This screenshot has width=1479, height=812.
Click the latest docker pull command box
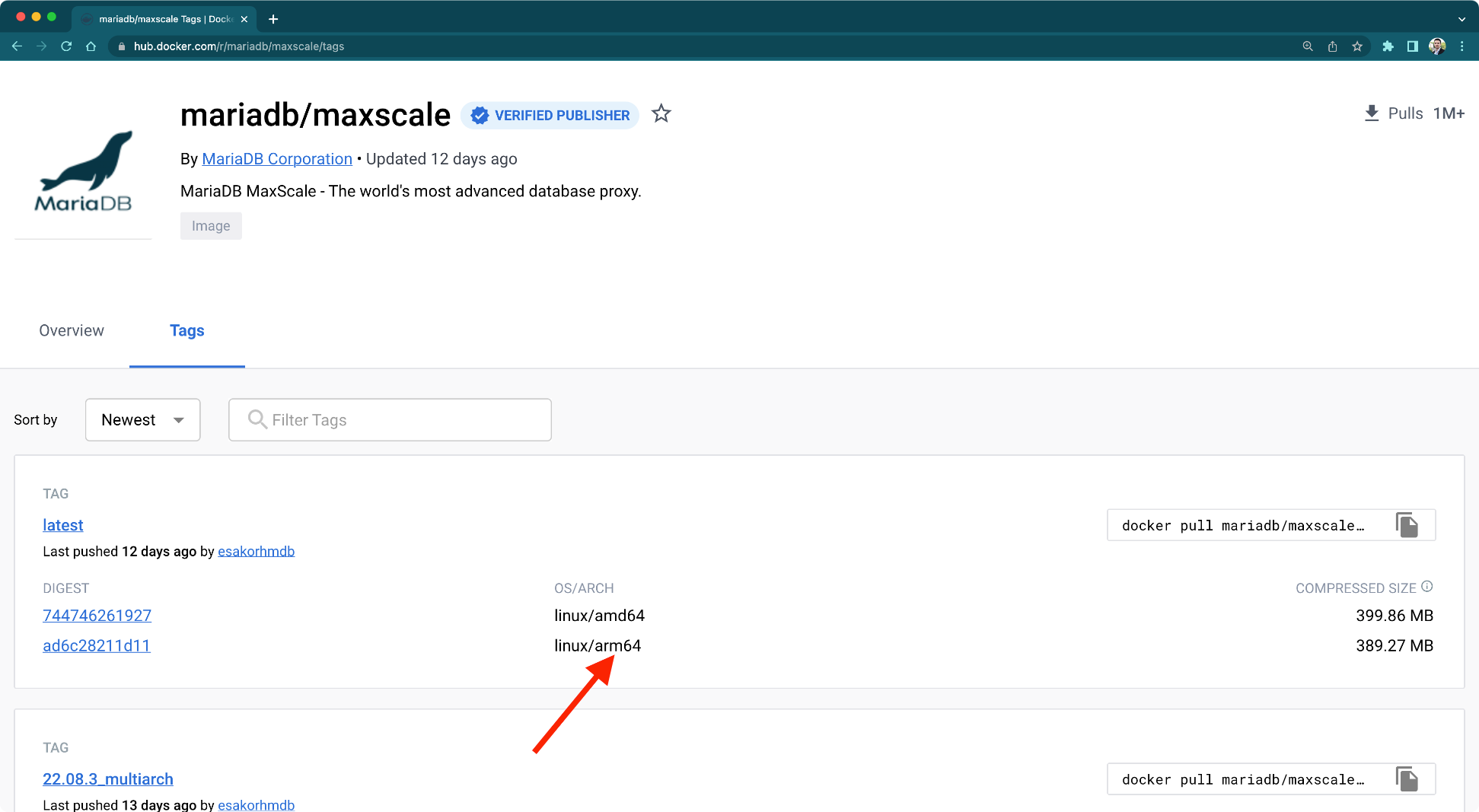point(1271,525)
